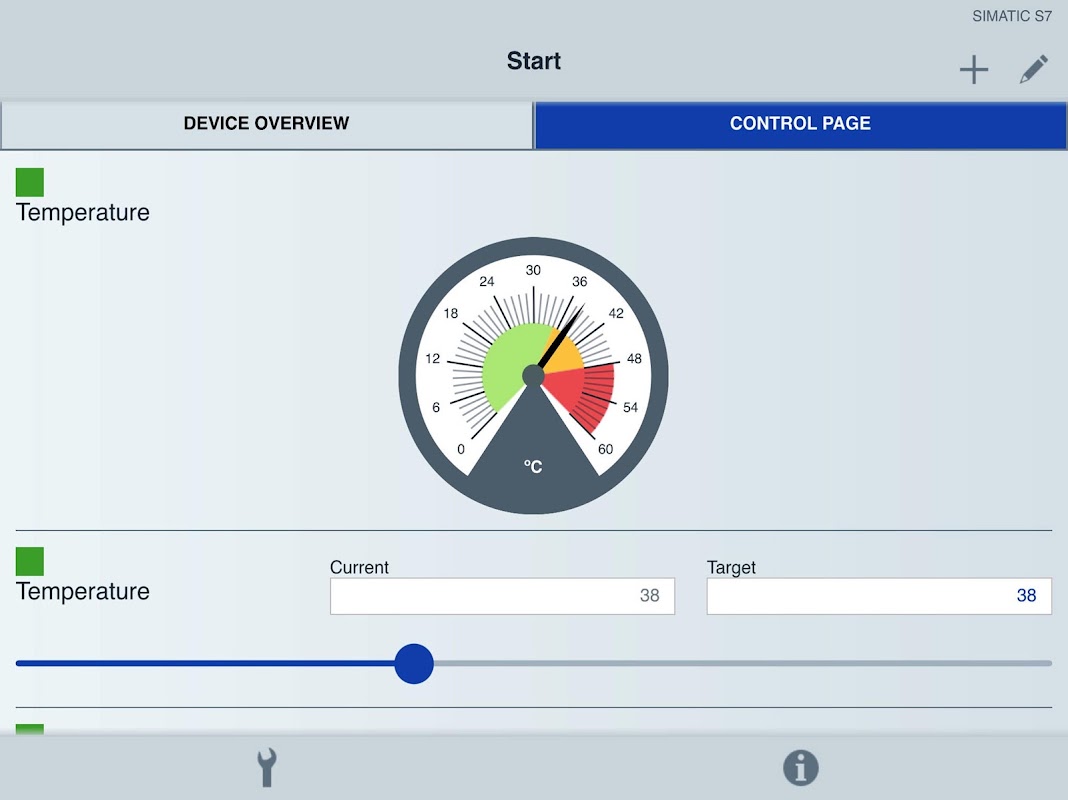Click the gauge needle center hub
The height and width of the screenshot is (800, 1068).
tap(533, 376)
